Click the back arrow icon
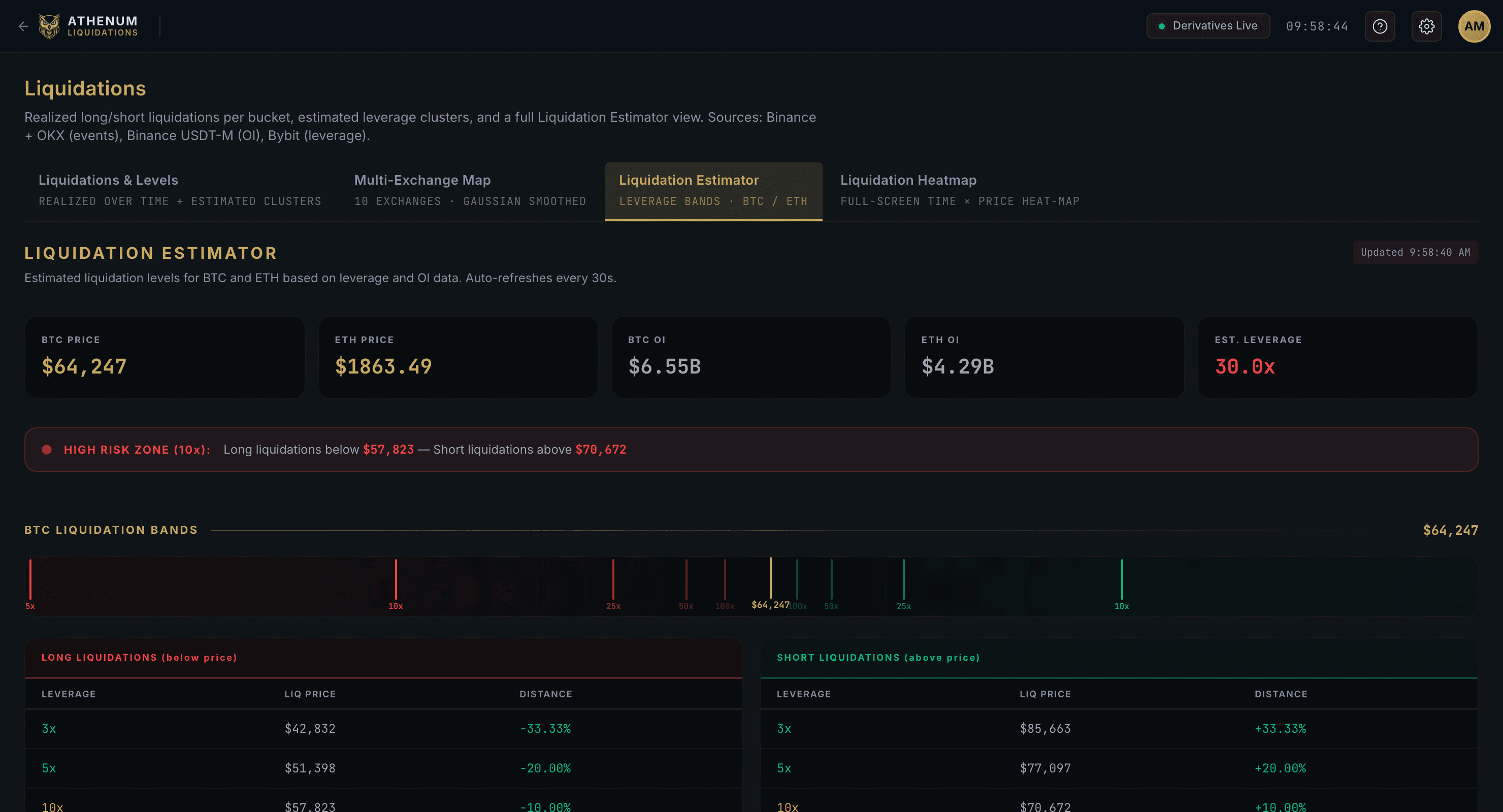1503x812 pixels. (23, 26)
